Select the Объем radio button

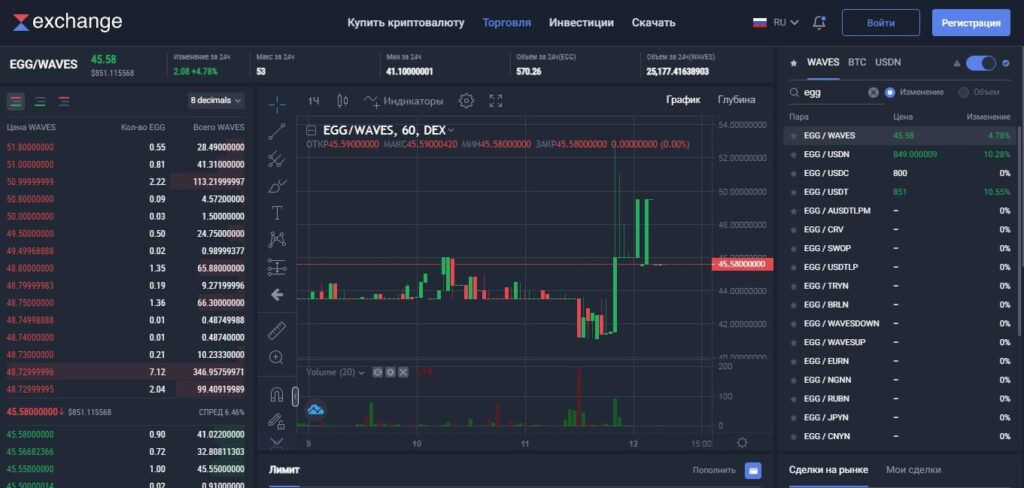click(963, 93)
